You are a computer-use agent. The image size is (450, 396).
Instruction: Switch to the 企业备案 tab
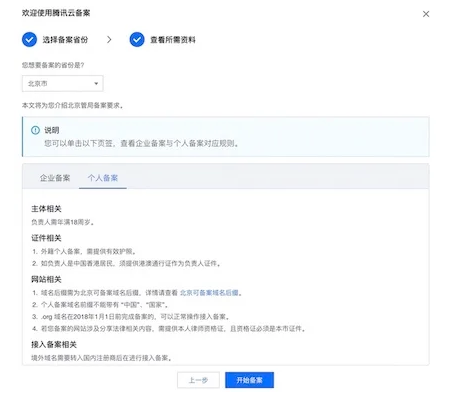tap(55, 178)
